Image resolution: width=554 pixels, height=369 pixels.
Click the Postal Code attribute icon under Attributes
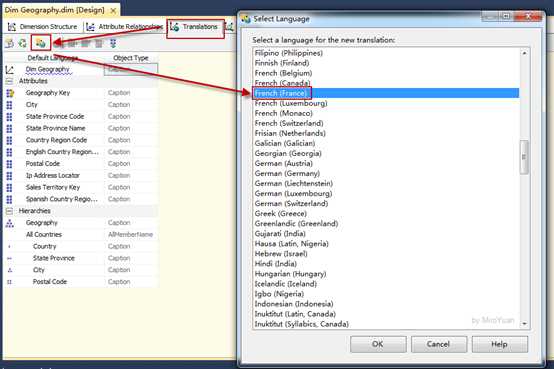point(10,164)
